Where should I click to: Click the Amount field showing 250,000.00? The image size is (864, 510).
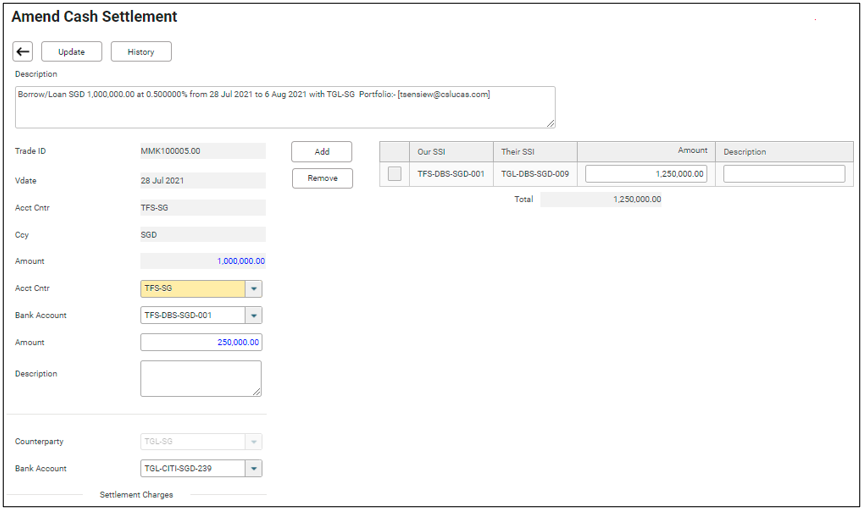click(201, 343)
